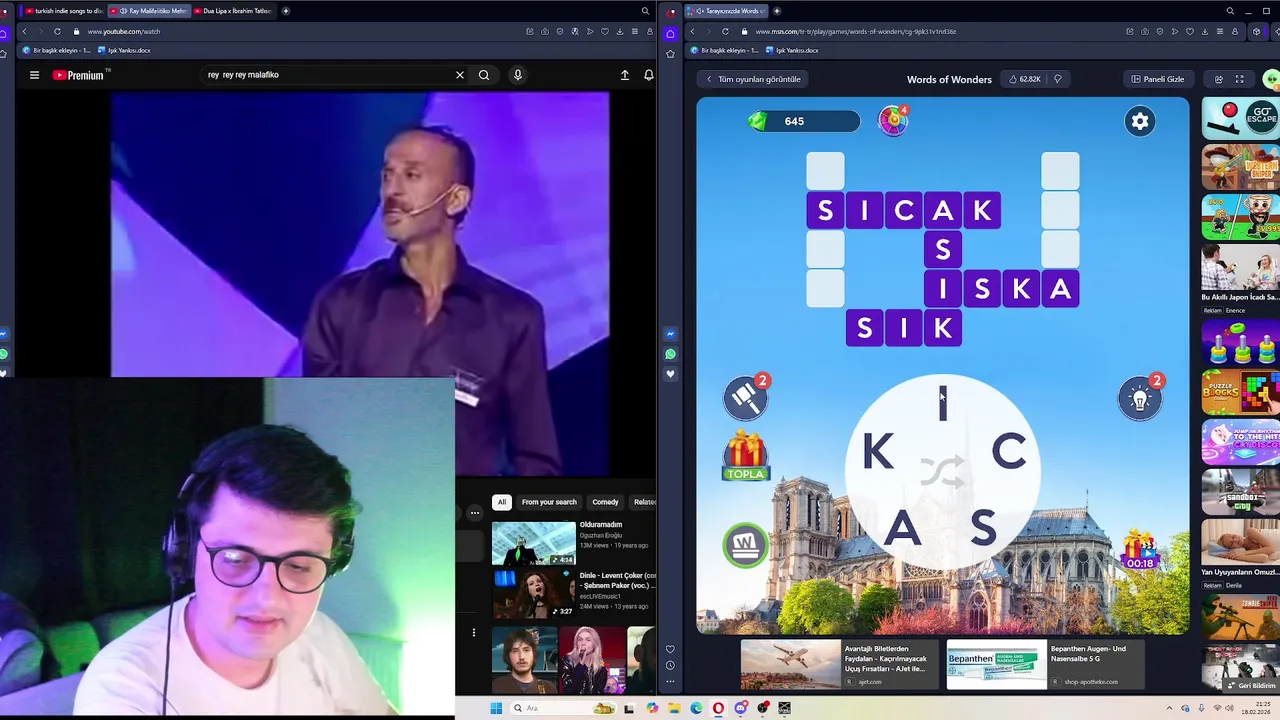Click YouTube window address bar URL

124,31
